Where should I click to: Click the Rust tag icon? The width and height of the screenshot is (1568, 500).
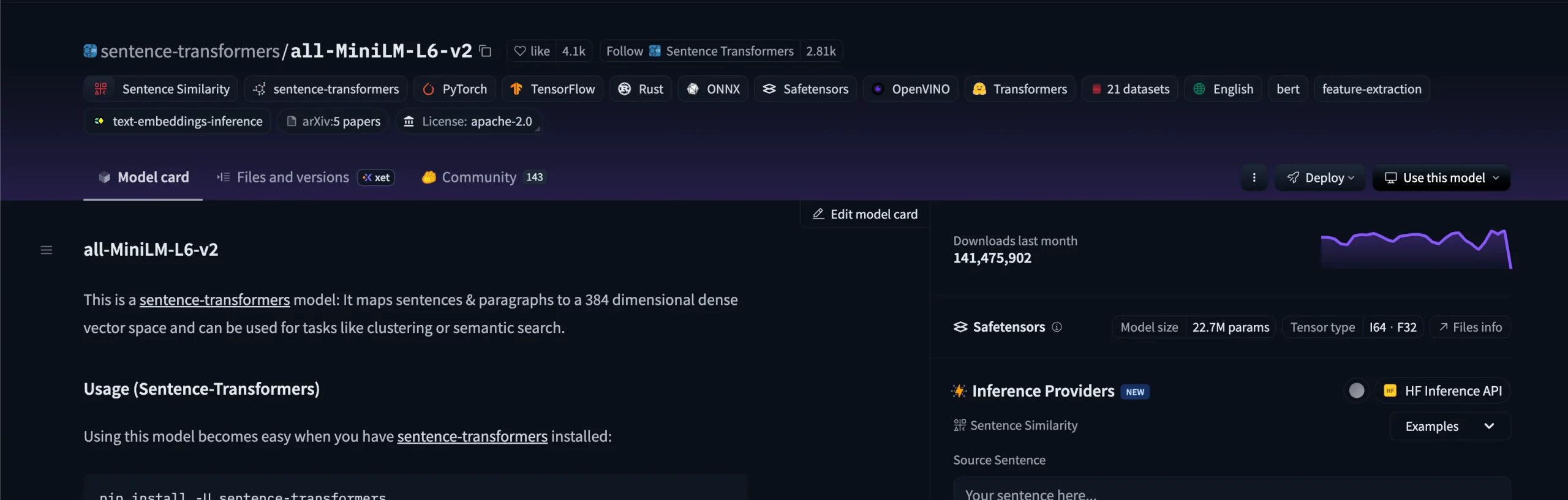click(624, 89)
